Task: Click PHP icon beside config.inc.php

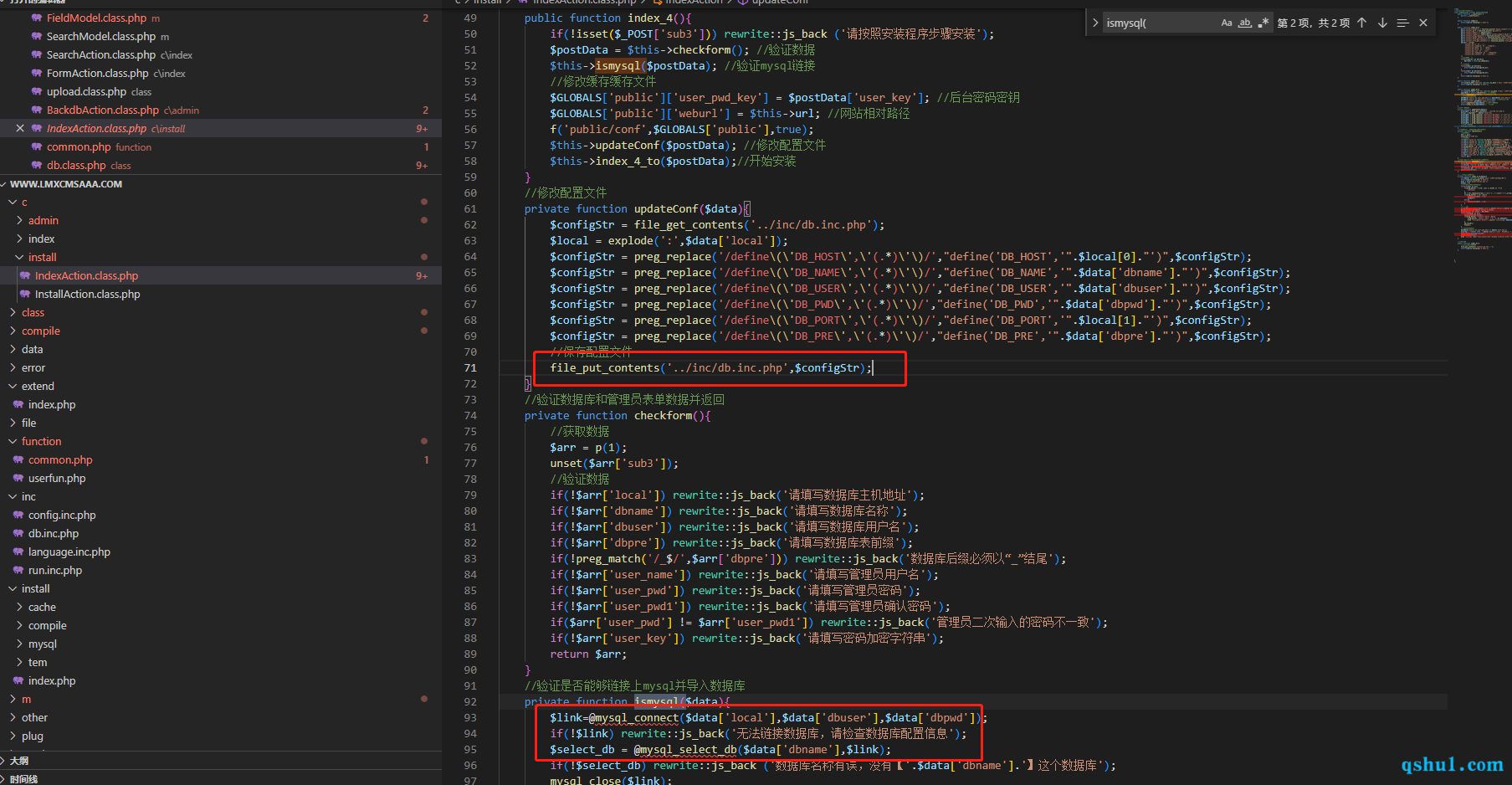Action: (18, 515)
